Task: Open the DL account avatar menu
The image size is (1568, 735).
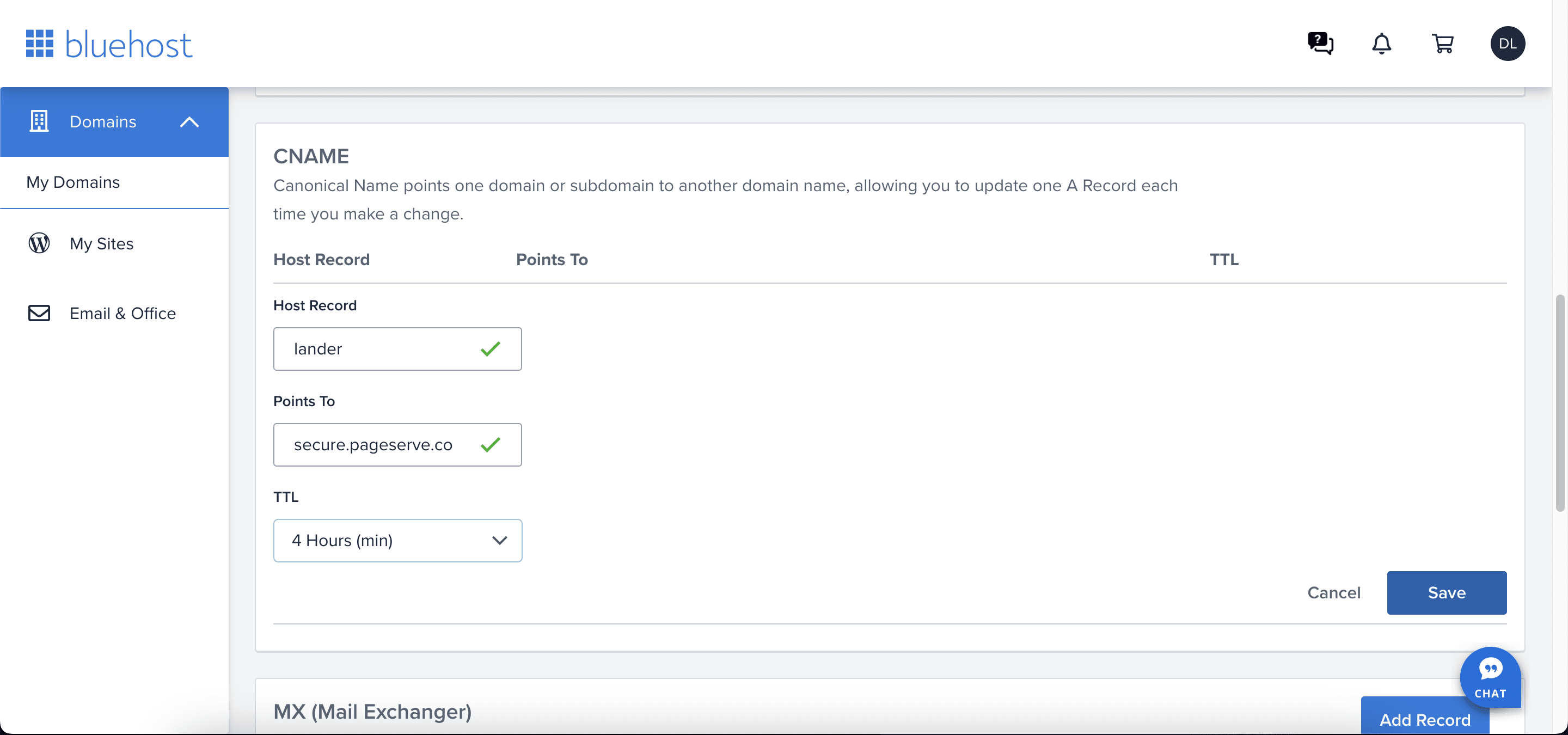Action: tap(1507, 44)
